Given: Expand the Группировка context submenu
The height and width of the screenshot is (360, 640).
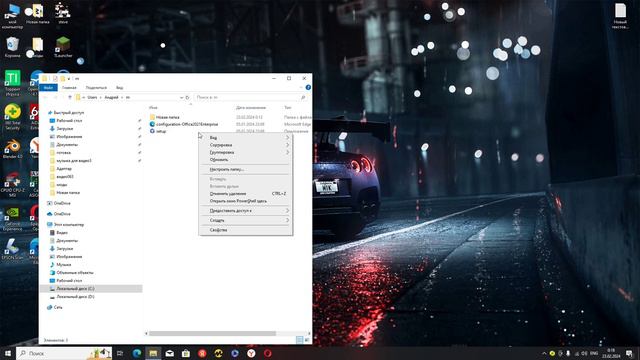Looking at the screenshot, I should (246, 152).
